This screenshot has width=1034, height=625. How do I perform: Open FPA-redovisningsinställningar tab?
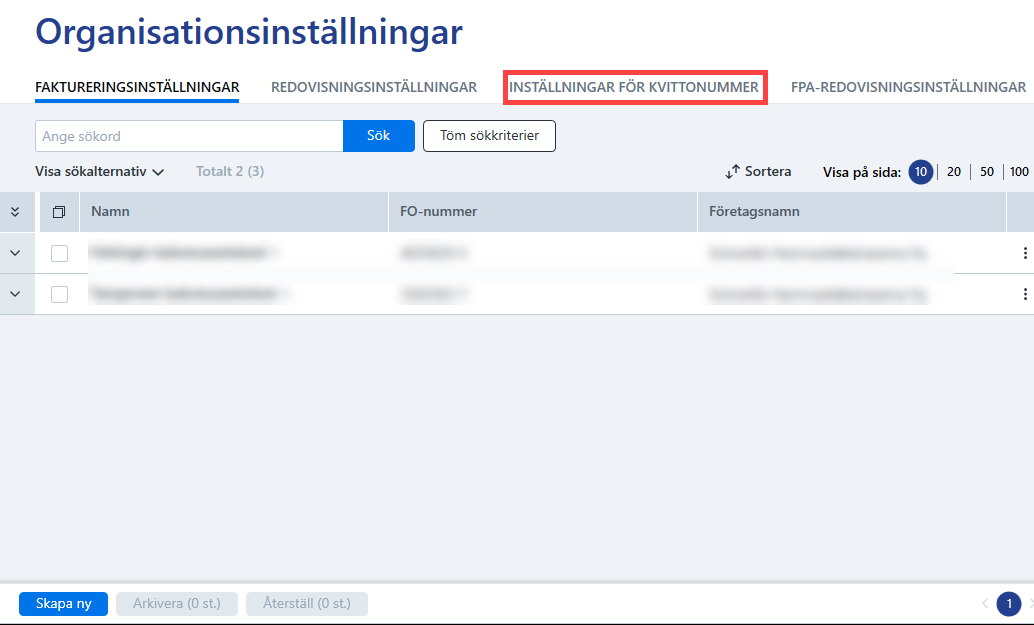tap(909, 87)
